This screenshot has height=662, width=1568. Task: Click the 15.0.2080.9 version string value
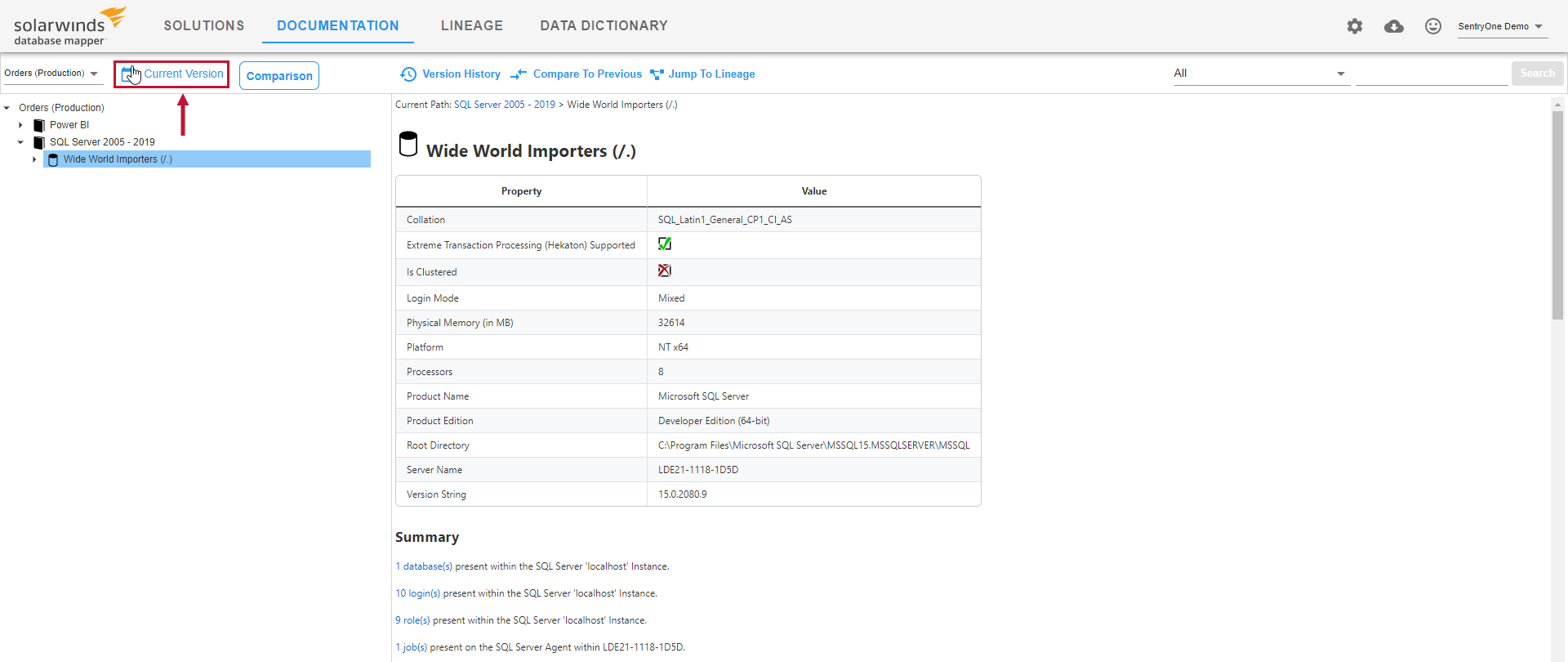683,494
